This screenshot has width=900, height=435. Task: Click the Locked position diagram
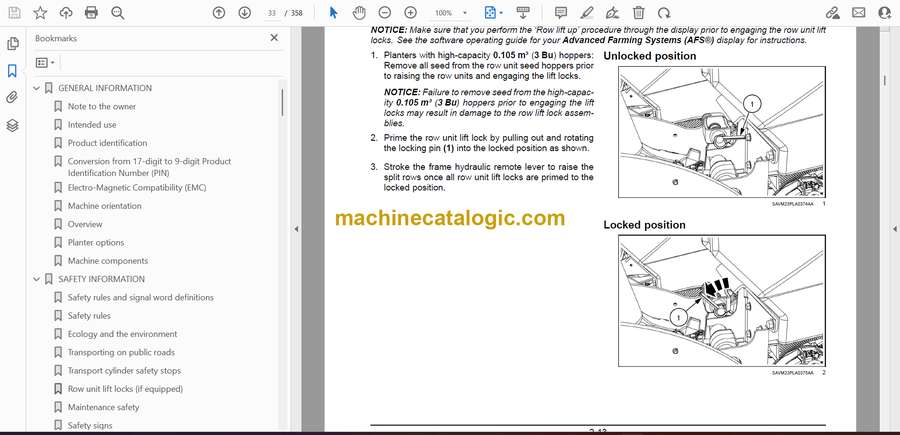coord(721,301)
